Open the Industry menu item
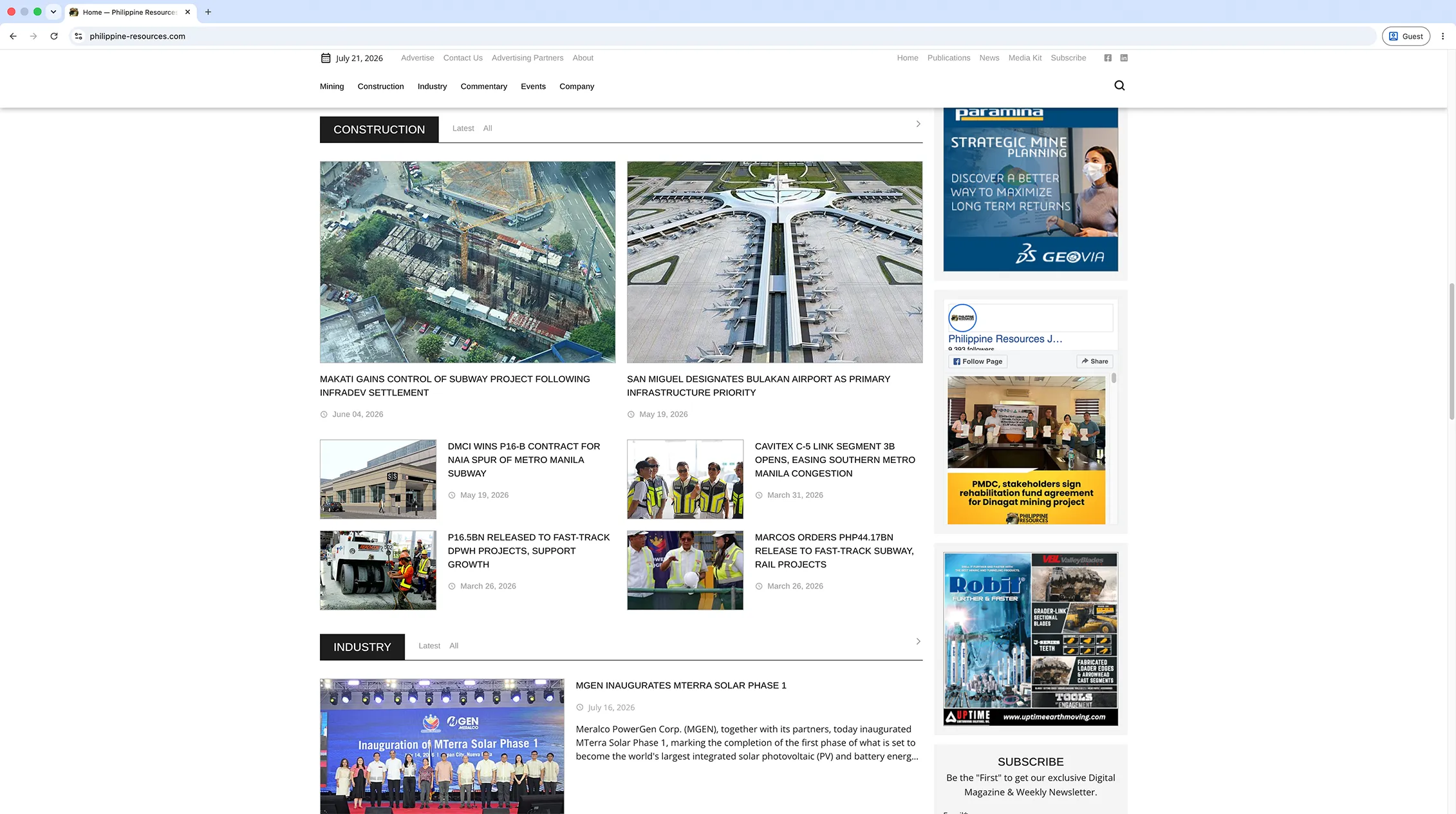This screenshot has height=814, width=1456. coord(432,86)
